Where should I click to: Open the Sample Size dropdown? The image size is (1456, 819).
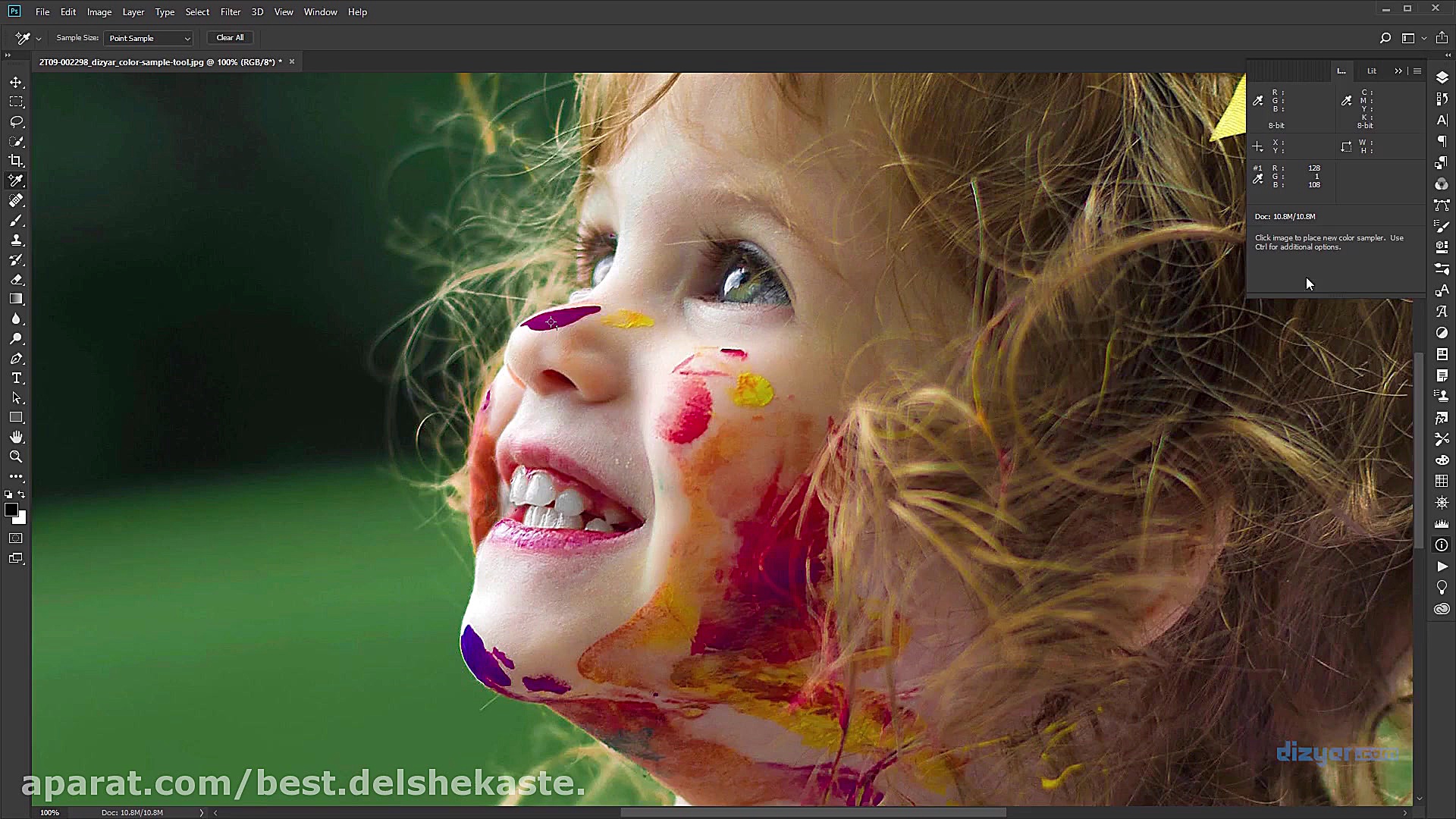click(149, 38)
